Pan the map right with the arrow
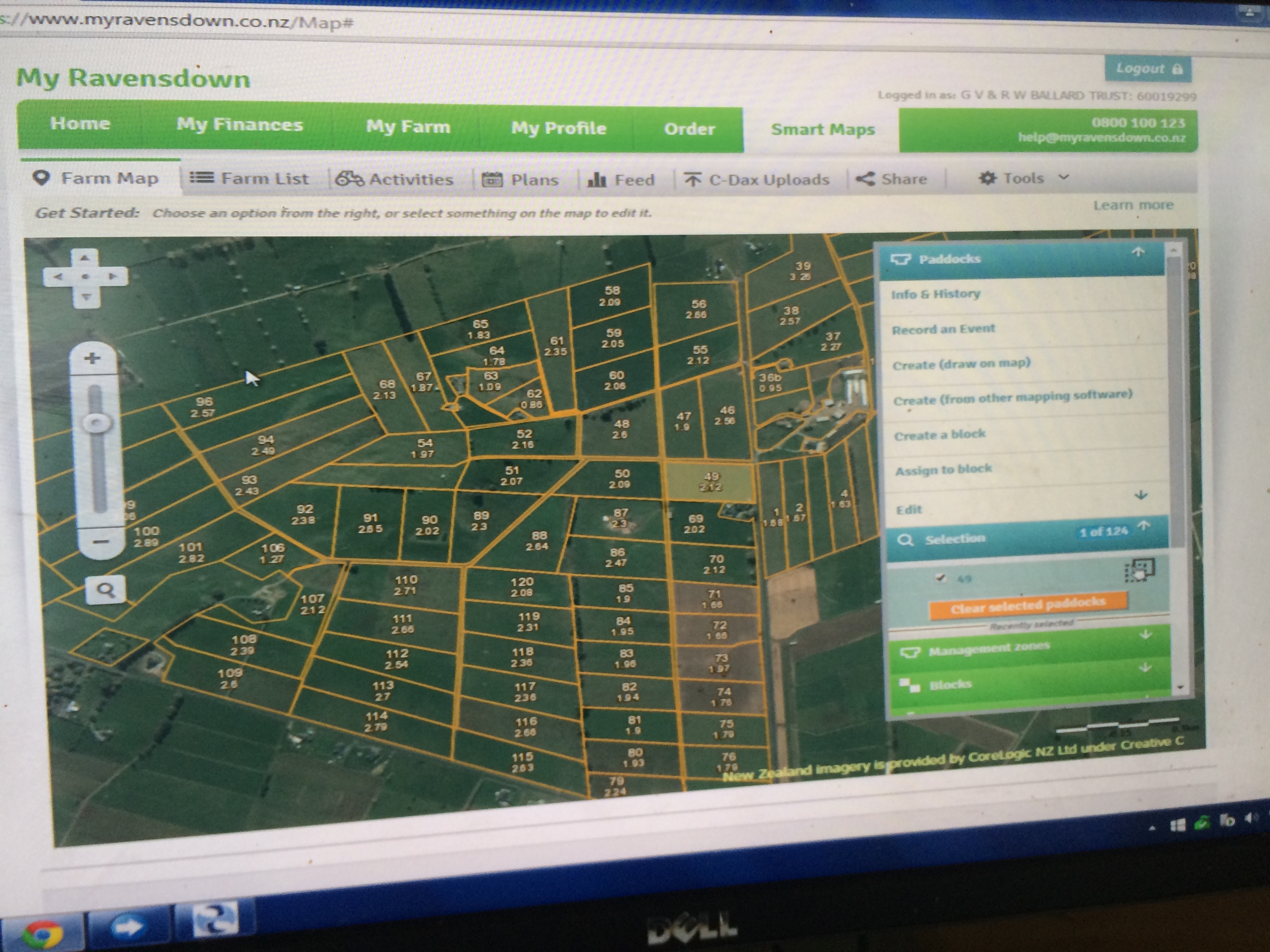Image resolution: width=1270 pixels, height=952 pixels. tap(113, 277)
